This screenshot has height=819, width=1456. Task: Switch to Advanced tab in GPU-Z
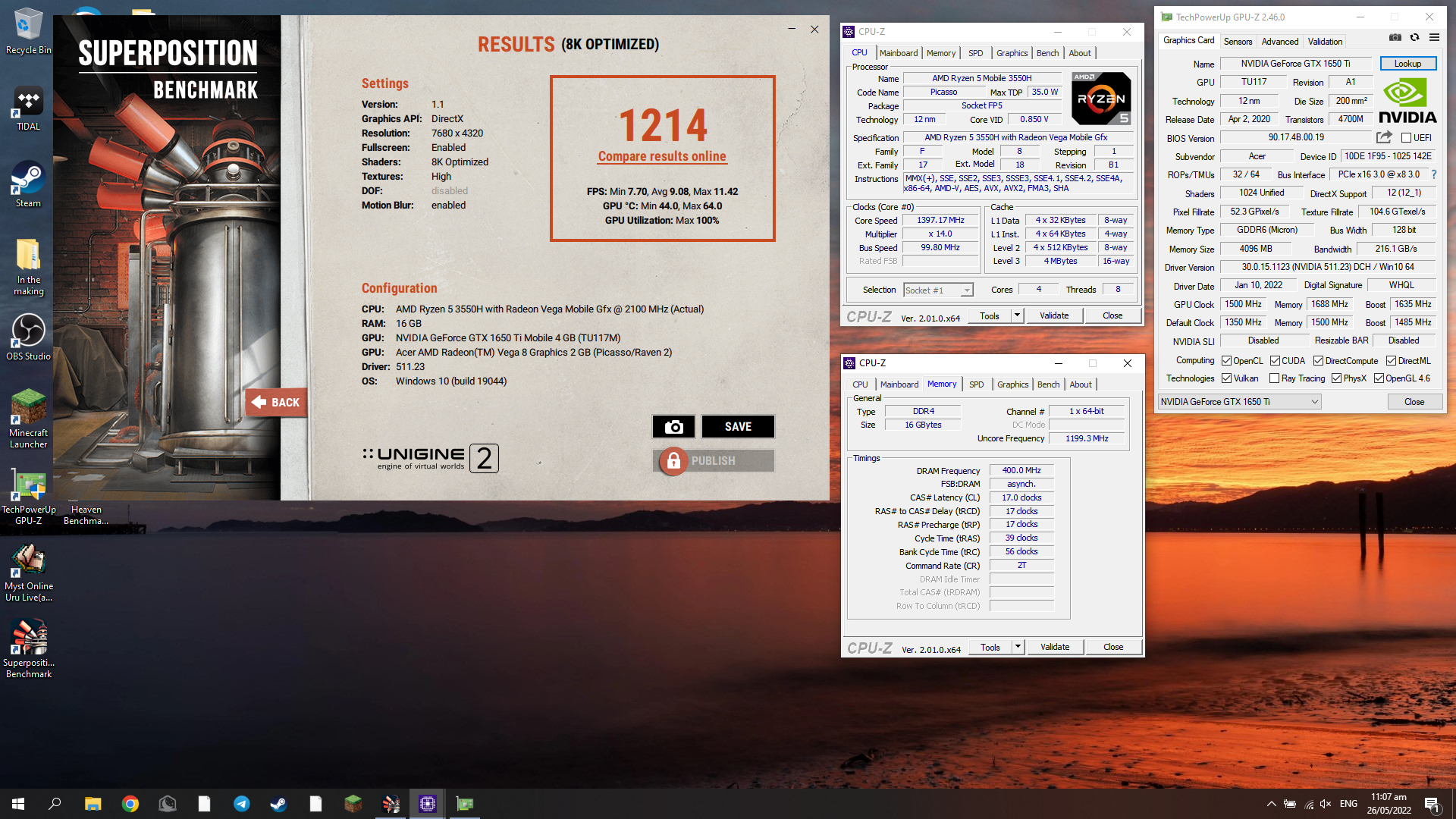[1280, 42]
